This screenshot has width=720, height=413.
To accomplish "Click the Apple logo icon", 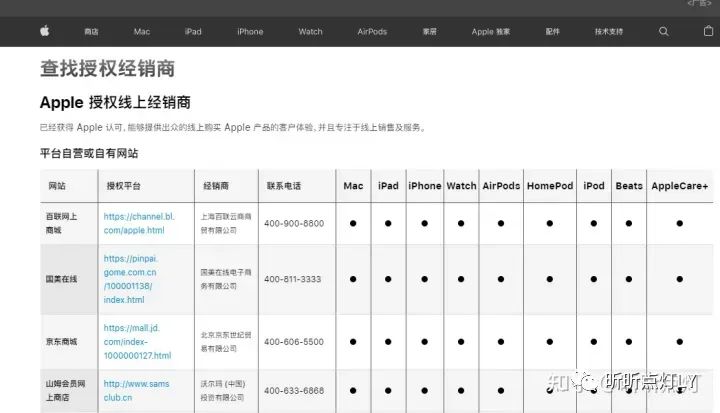I will [44, 31].
